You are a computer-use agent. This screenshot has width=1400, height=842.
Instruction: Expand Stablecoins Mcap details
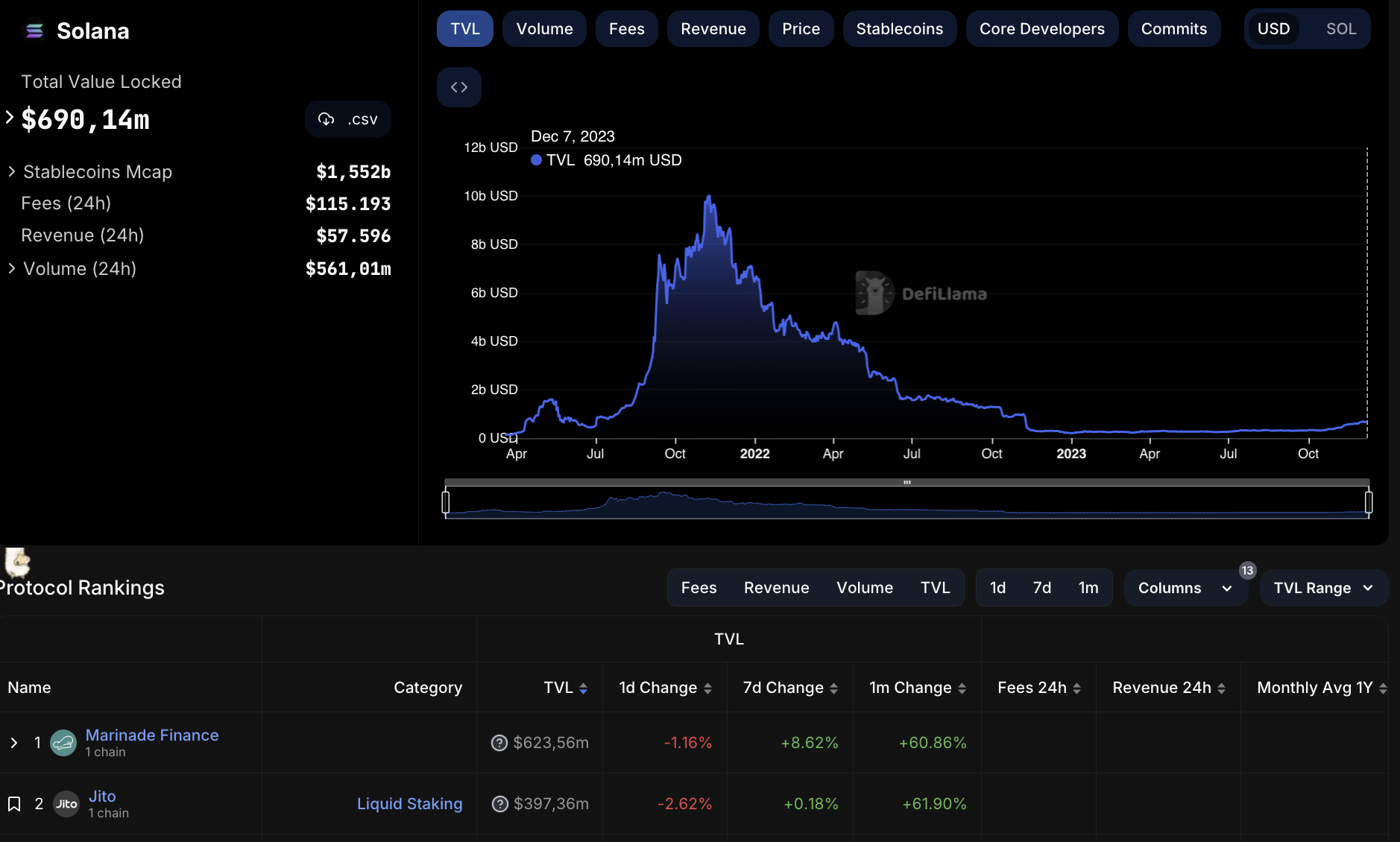12,171
